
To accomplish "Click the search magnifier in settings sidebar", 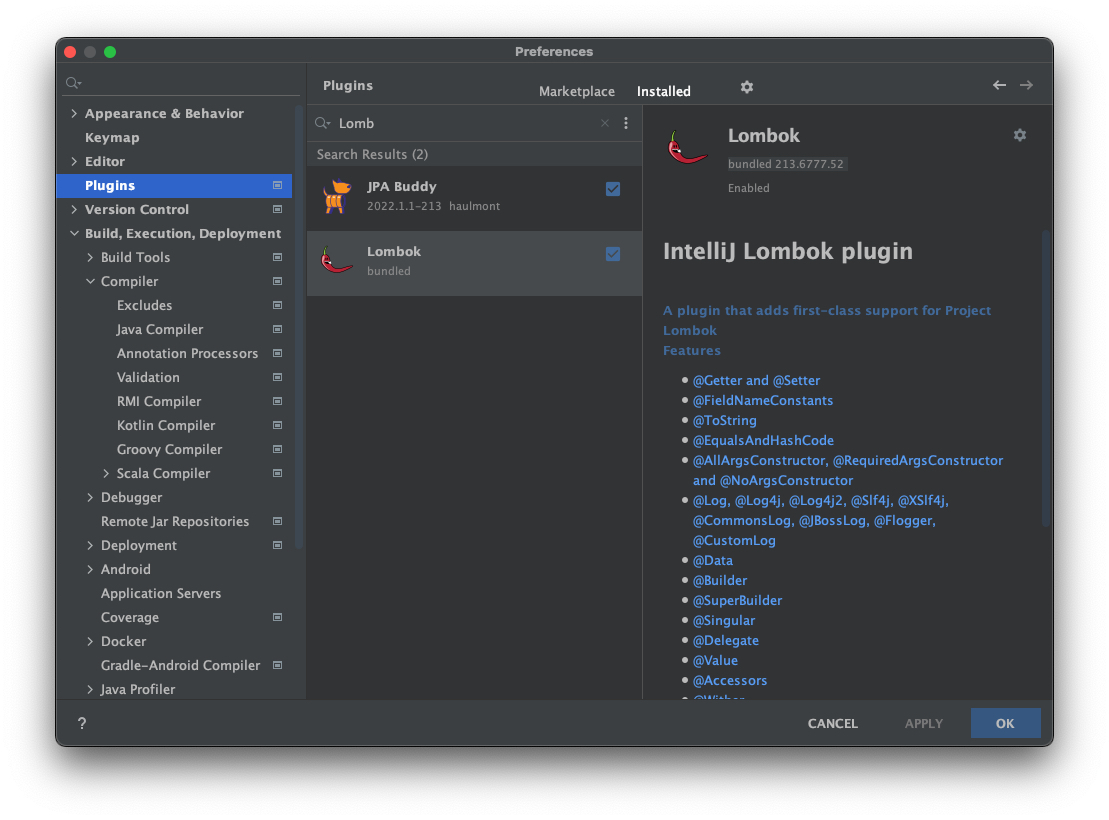I will point(74,83).
